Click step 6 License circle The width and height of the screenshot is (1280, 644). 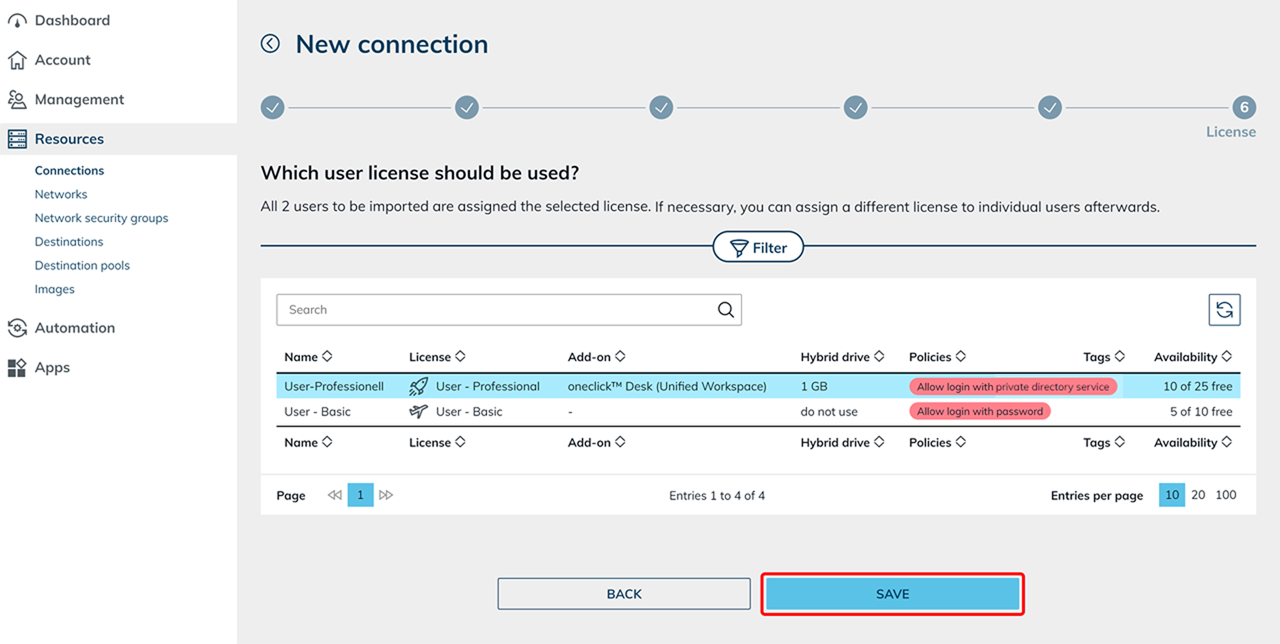1243,107
